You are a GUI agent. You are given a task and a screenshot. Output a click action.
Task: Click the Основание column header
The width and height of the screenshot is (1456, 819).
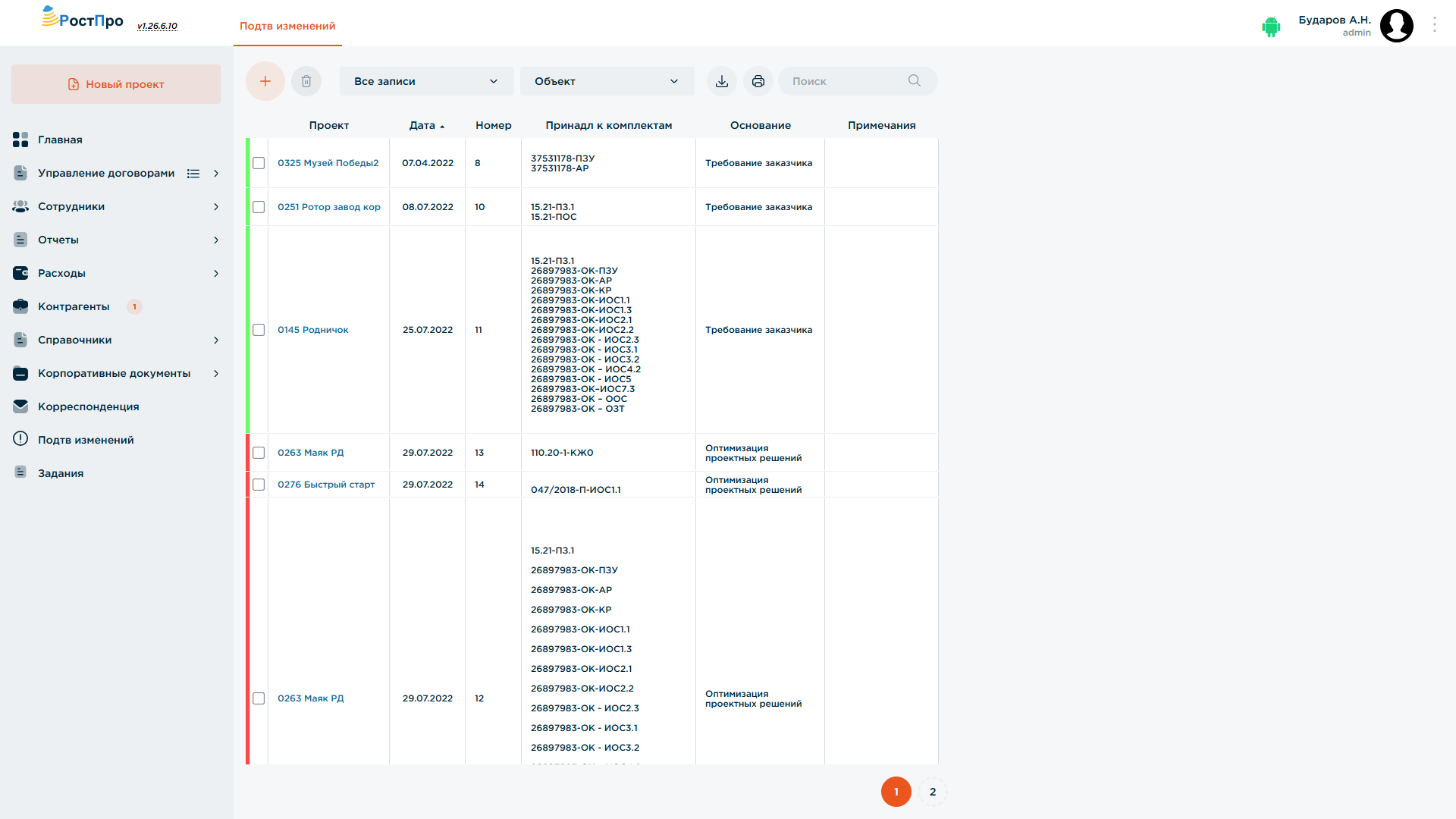coord(761,125)
